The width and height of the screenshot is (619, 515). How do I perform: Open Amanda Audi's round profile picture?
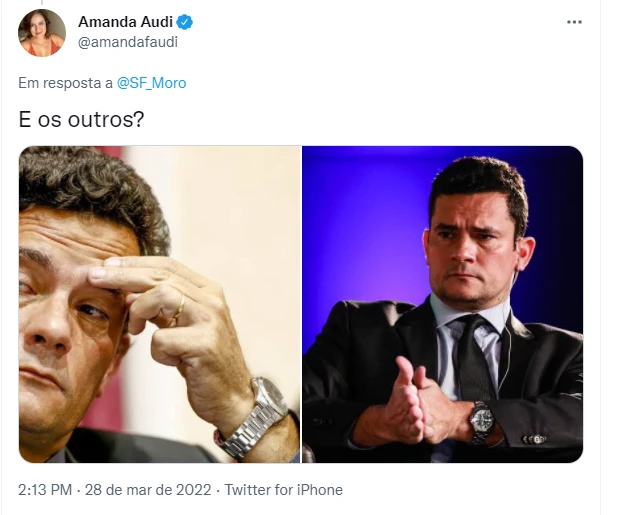42,33
